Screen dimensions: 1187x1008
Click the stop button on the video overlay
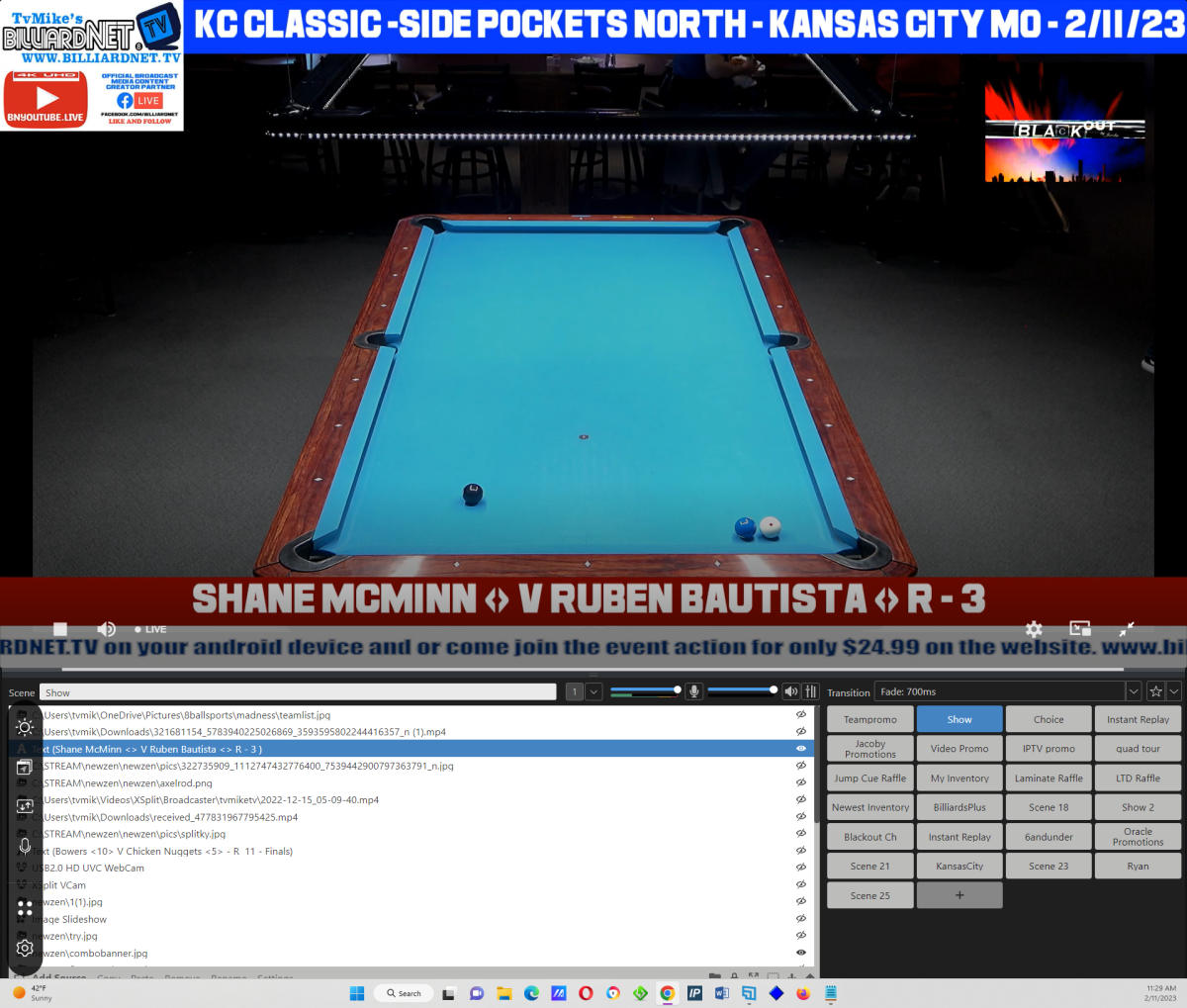(60, 629)
